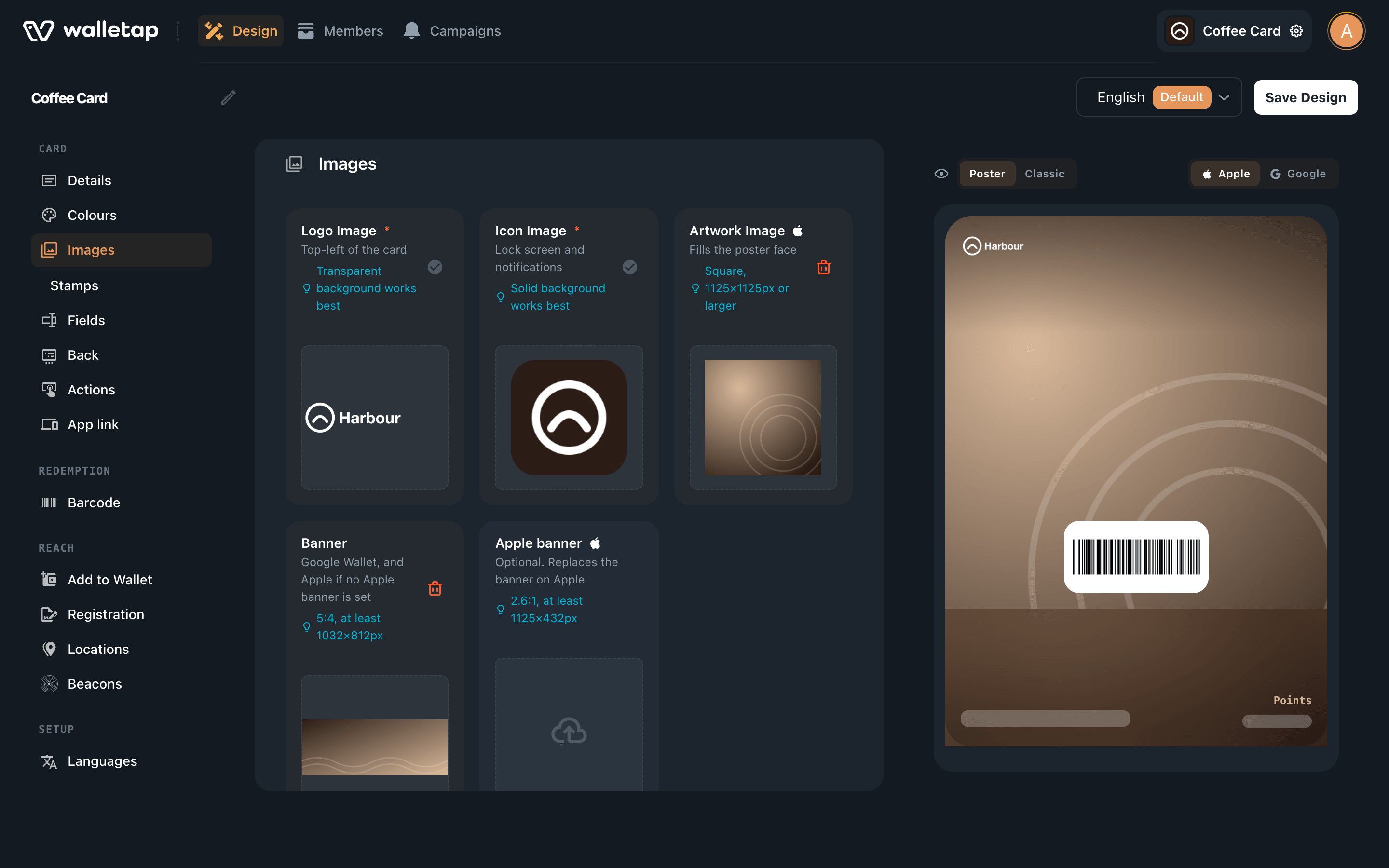Click the Banner image thumbnail
The width and height of the screenshot is (1389, 868).
[375, 747]
